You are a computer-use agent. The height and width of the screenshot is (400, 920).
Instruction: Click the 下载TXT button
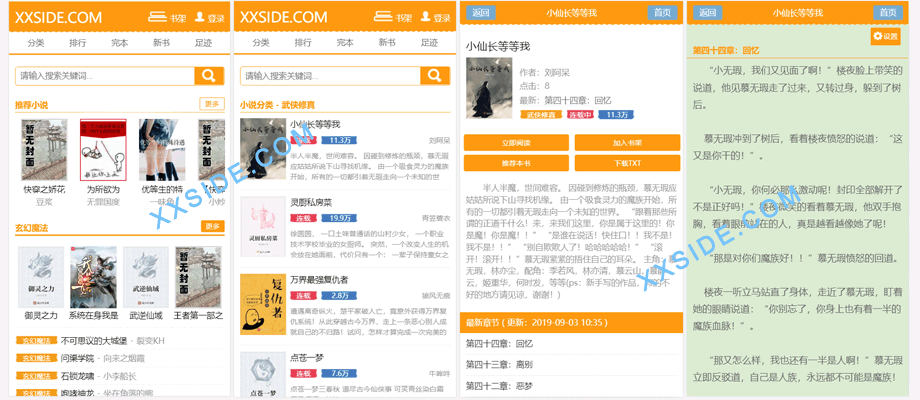(627, 162)
